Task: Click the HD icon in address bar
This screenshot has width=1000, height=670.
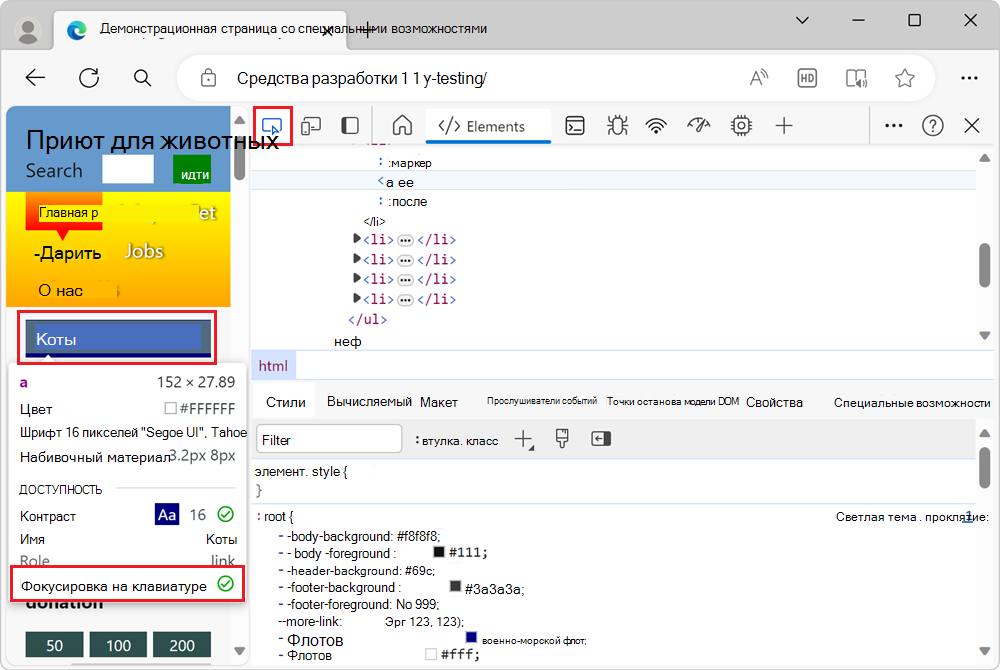Action: tap(807, 78)
